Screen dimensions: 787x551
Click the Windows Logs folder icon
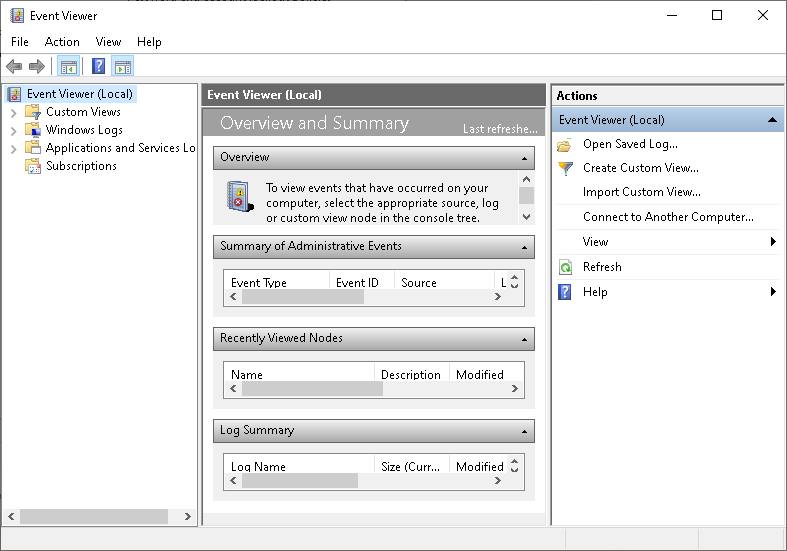coord(33,129)
